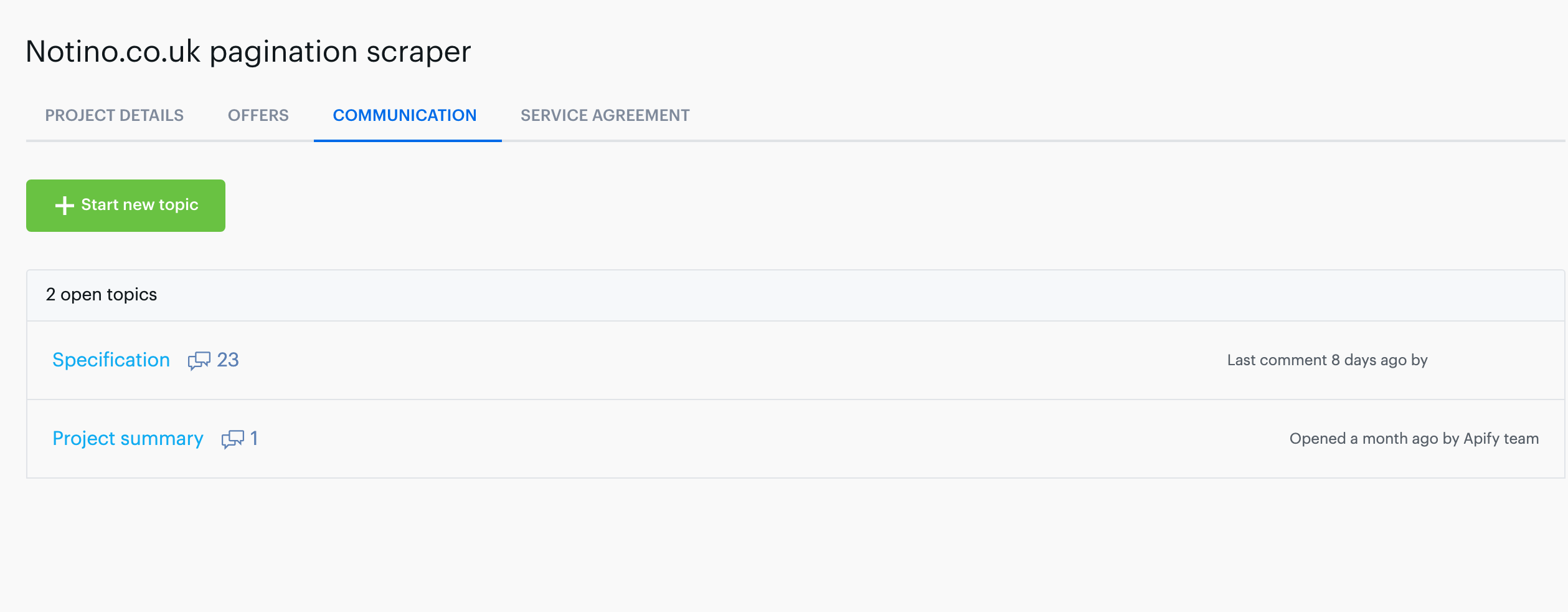Click the comment icon next to Project summary
The height and width of the screenshot is (612, 1568).
pyautogui.click(x=232, y=439)
